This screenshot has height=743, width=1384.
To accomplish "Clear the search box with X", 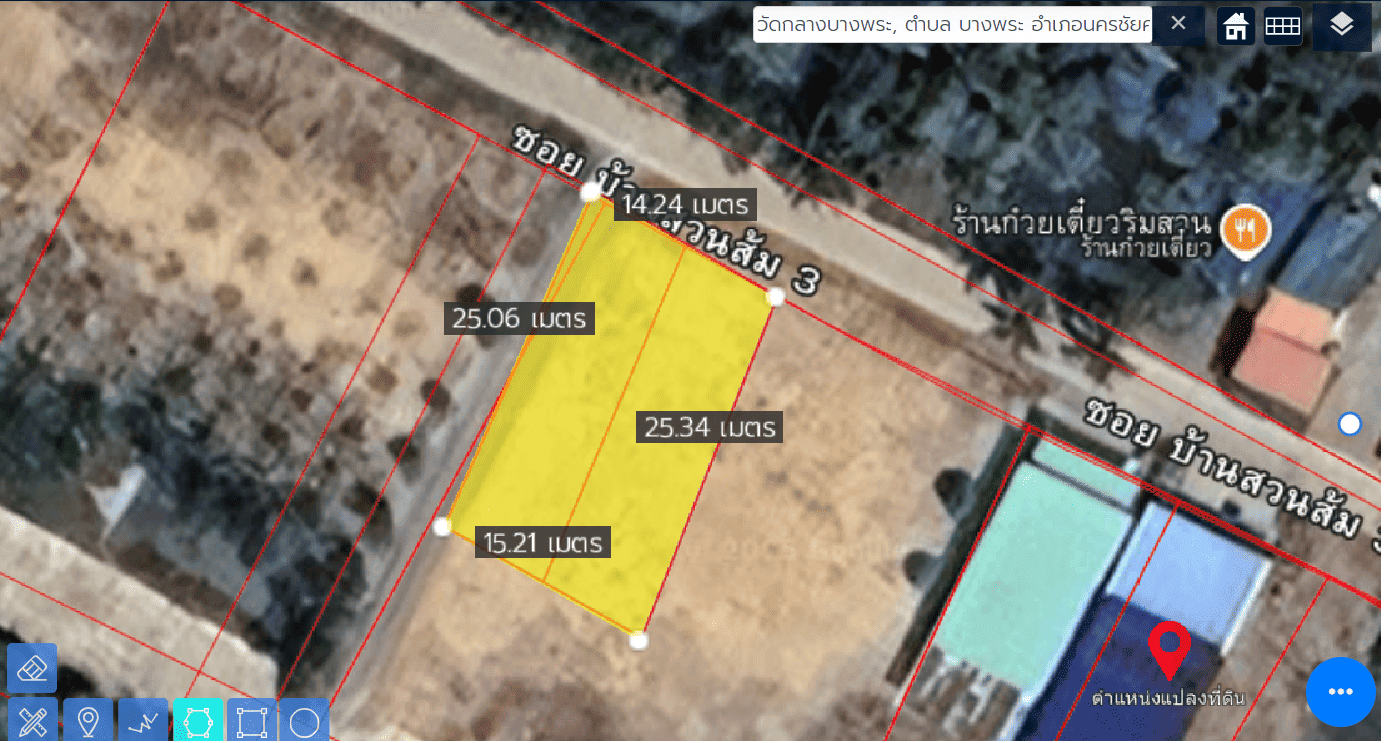I will click(x=1178, y=24).
